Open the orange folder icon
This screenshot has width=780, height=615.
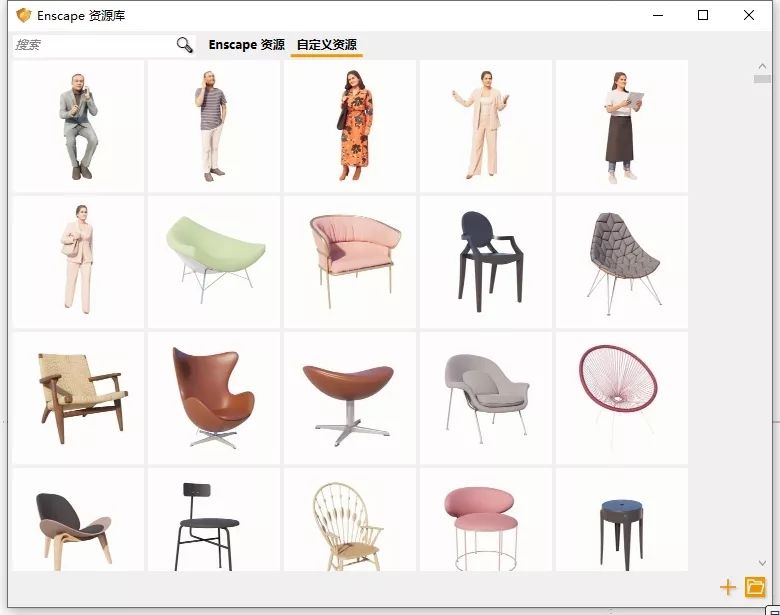click(755, 587)
